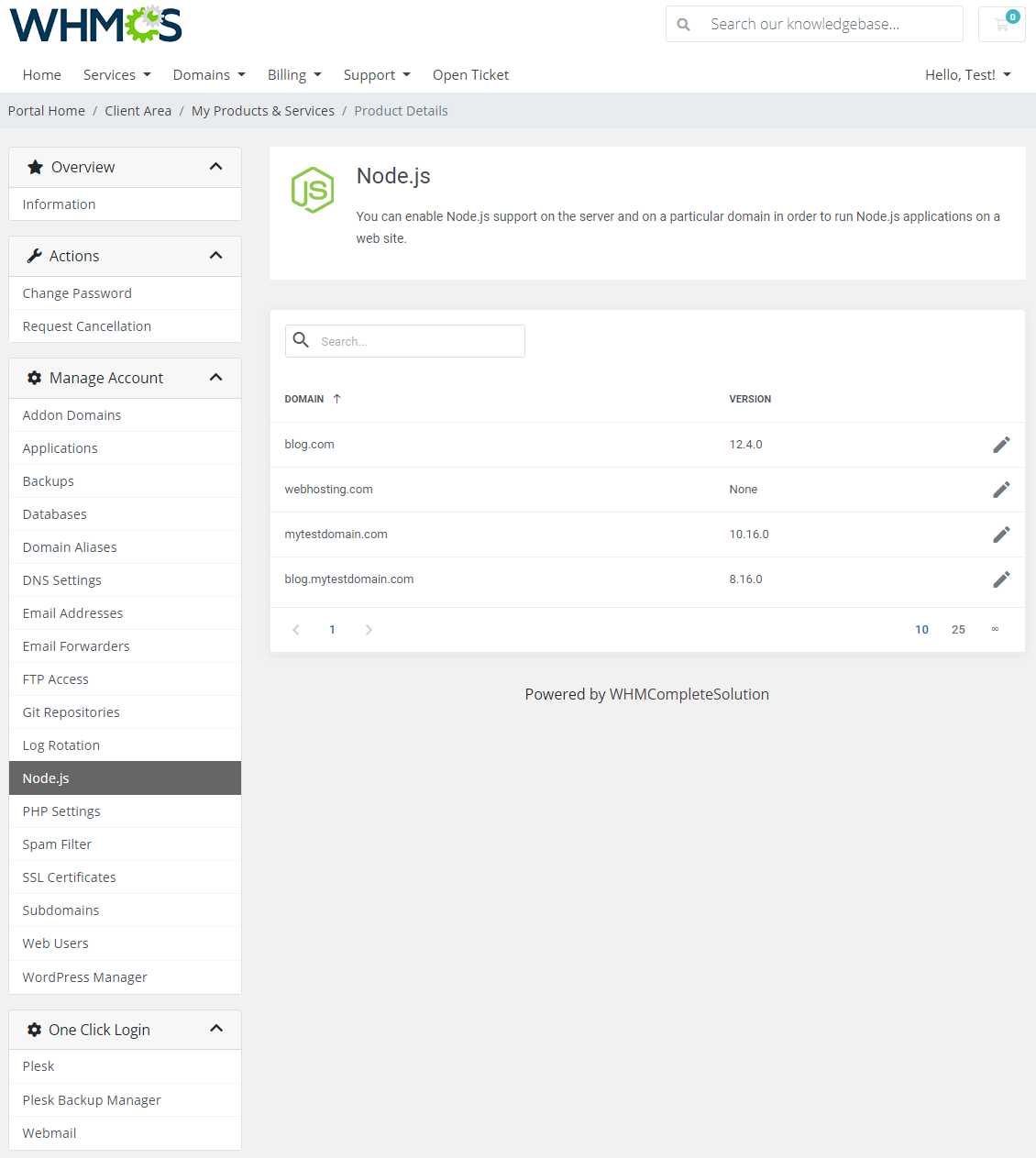Open Webmail one-click login
Image resolution: width=1036 pixels, height=1158 pixels.
pos(125,1133)
